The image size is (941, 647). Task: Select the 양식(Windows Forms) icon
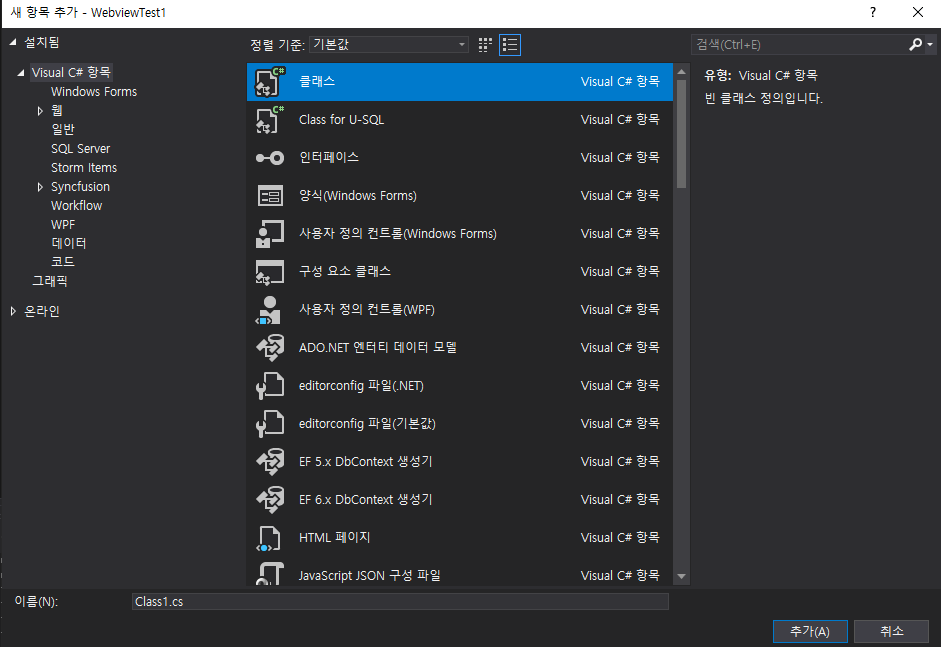point(269,196)
